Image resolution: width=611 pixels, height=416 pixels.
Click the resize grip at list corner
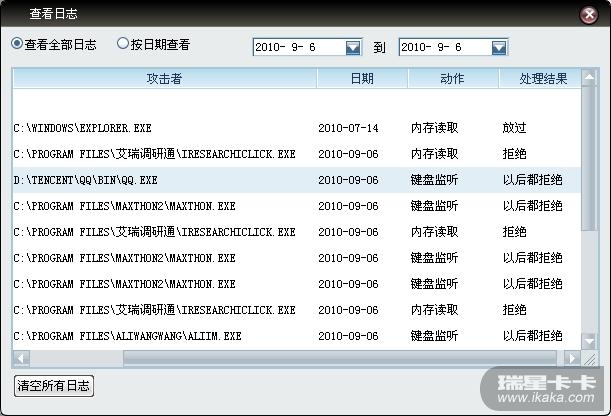pos(590,358)
